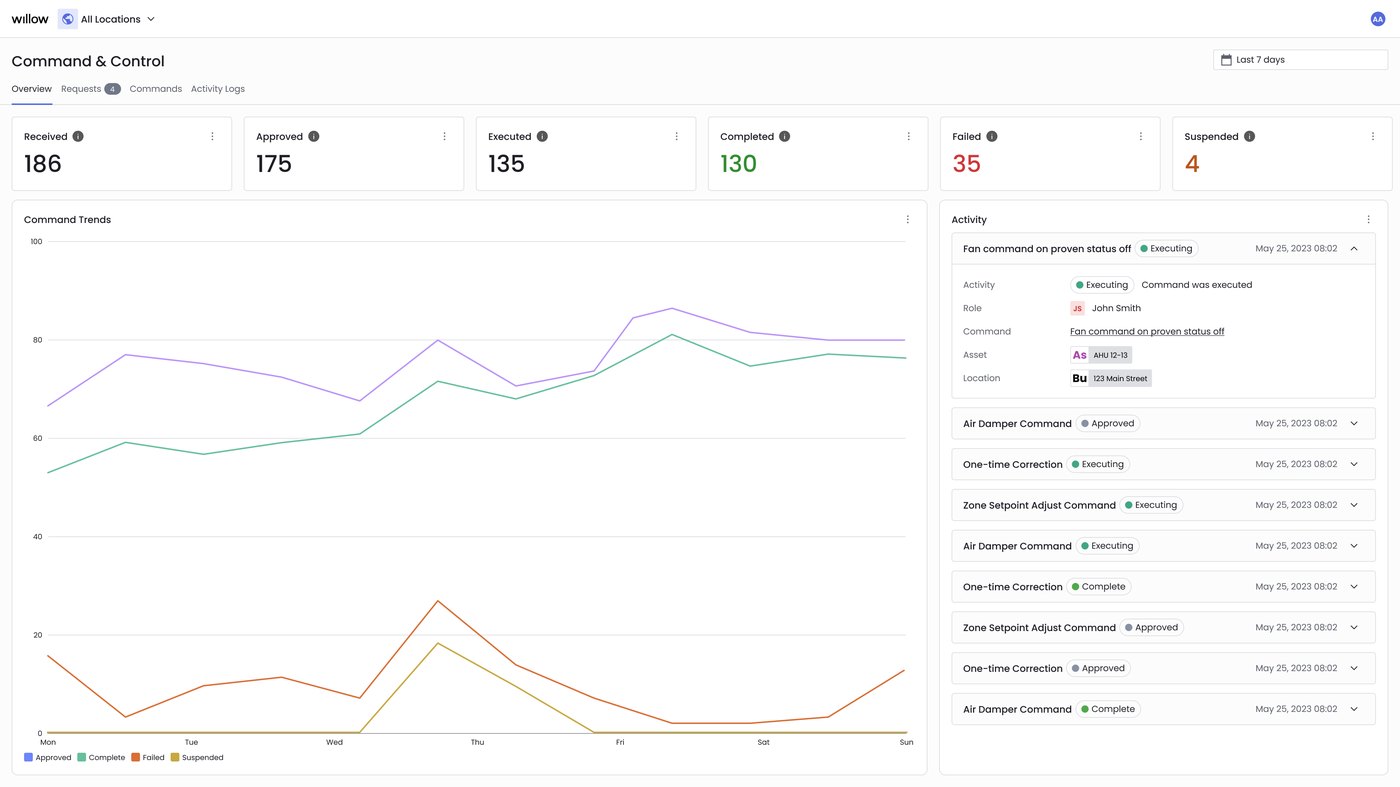Click the Failed count 35
This screenshot has height=787, width=1400.
(966, 164)
